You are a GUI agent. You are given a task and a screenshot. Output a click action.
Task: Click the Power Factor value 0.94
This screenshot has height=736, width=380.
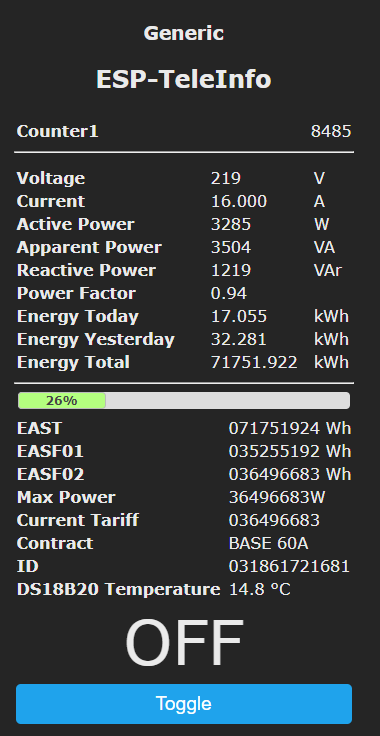click(228, 293)
